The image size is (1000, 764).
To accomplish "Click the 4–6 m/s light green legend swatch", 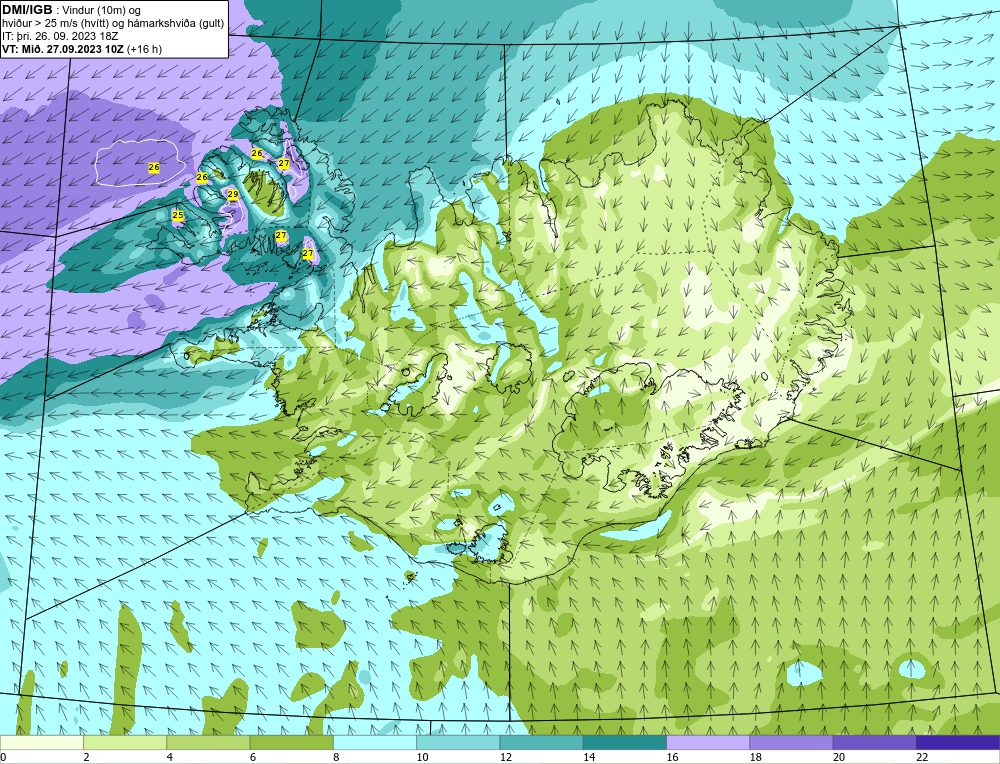I will (x=209, y=742).
